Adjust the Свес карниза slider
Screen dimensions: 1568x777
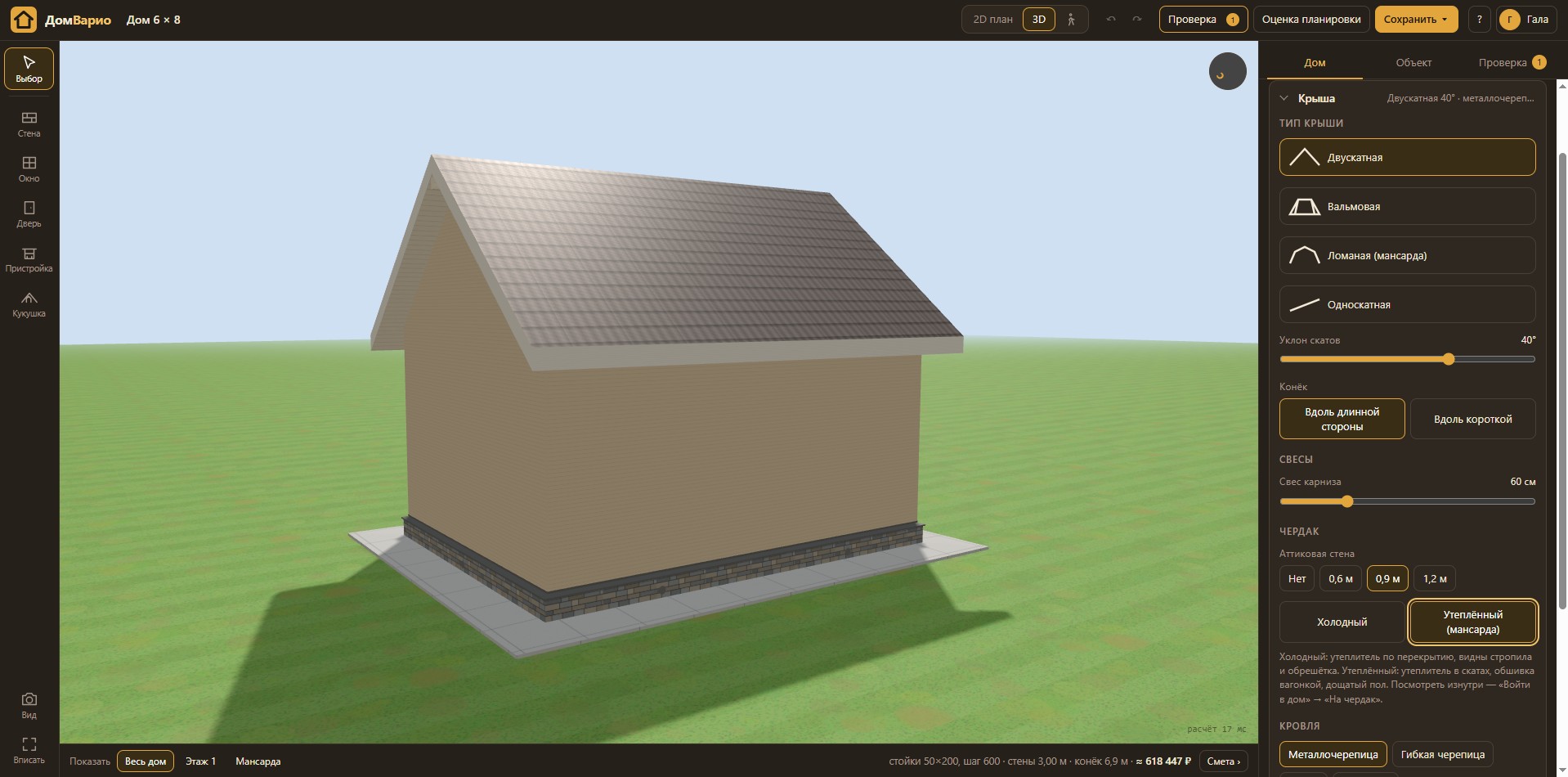point(1407,501)
